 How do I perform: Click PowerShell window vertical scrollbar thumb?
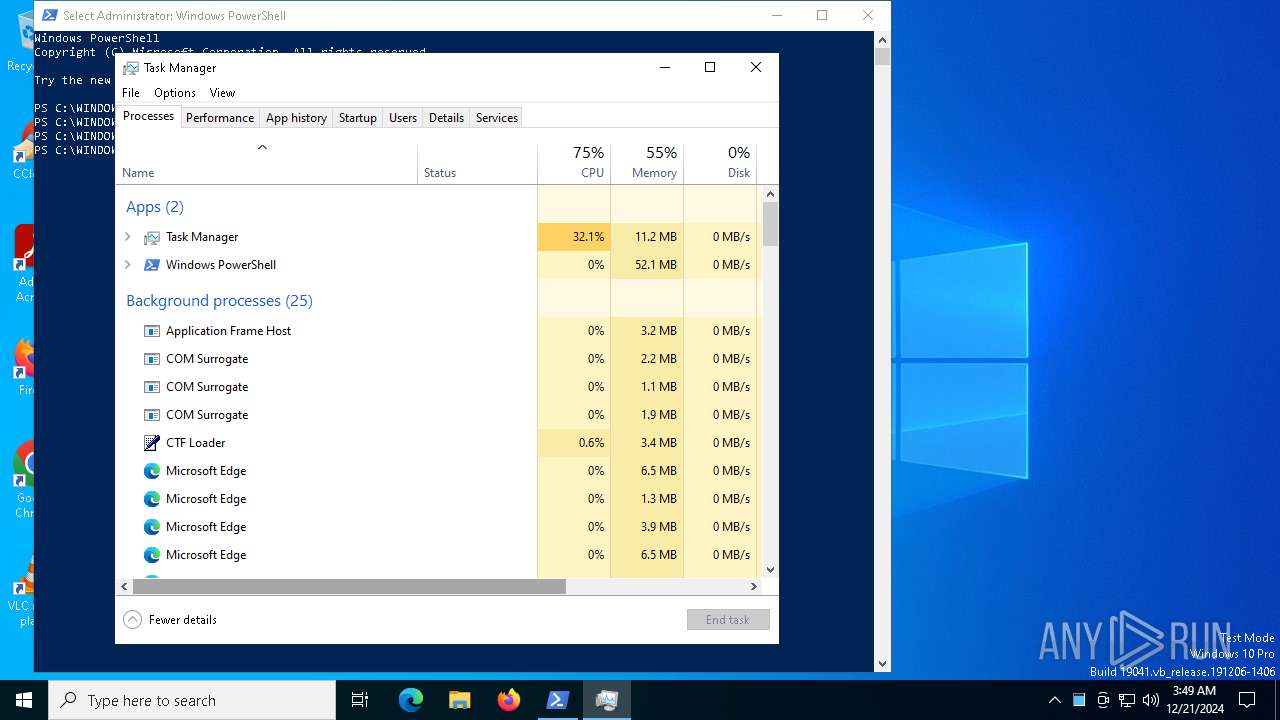click(x=882, y=56)
